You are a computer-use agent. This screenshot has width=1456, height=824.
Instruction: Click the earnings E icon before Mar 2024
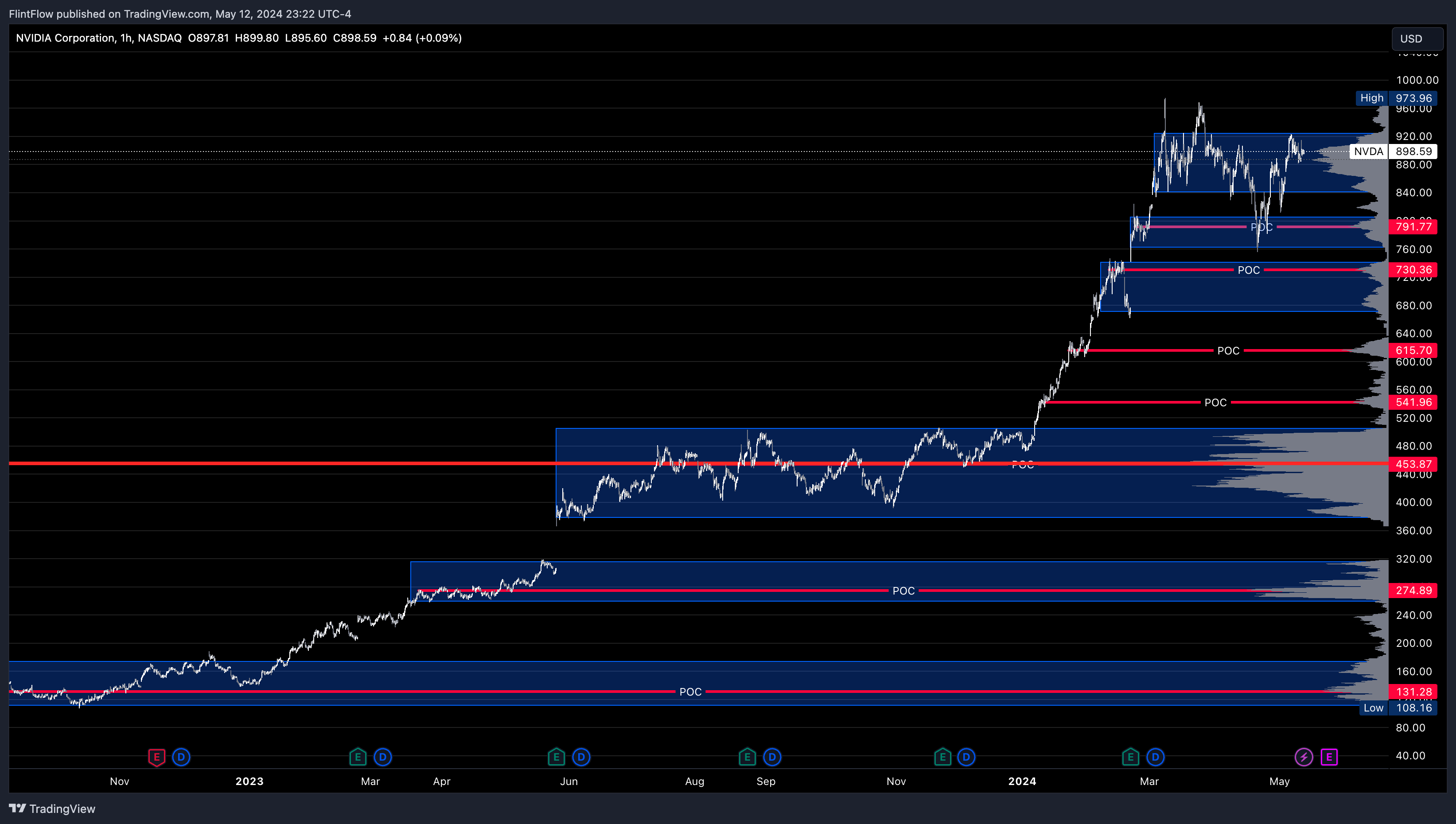point(1130,757)
